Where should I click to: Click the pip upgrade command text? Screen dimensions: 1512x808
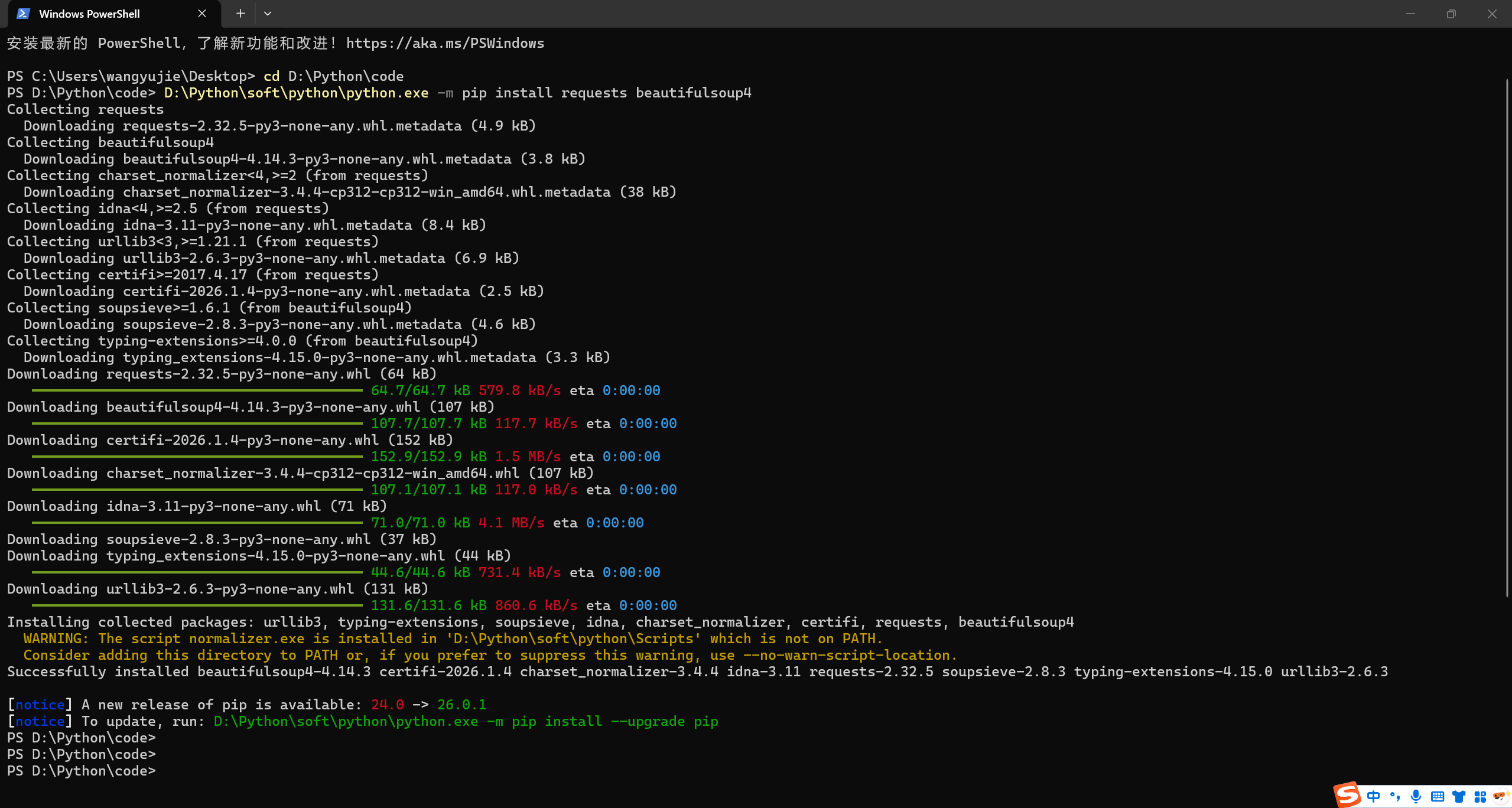tap(466, 721)
